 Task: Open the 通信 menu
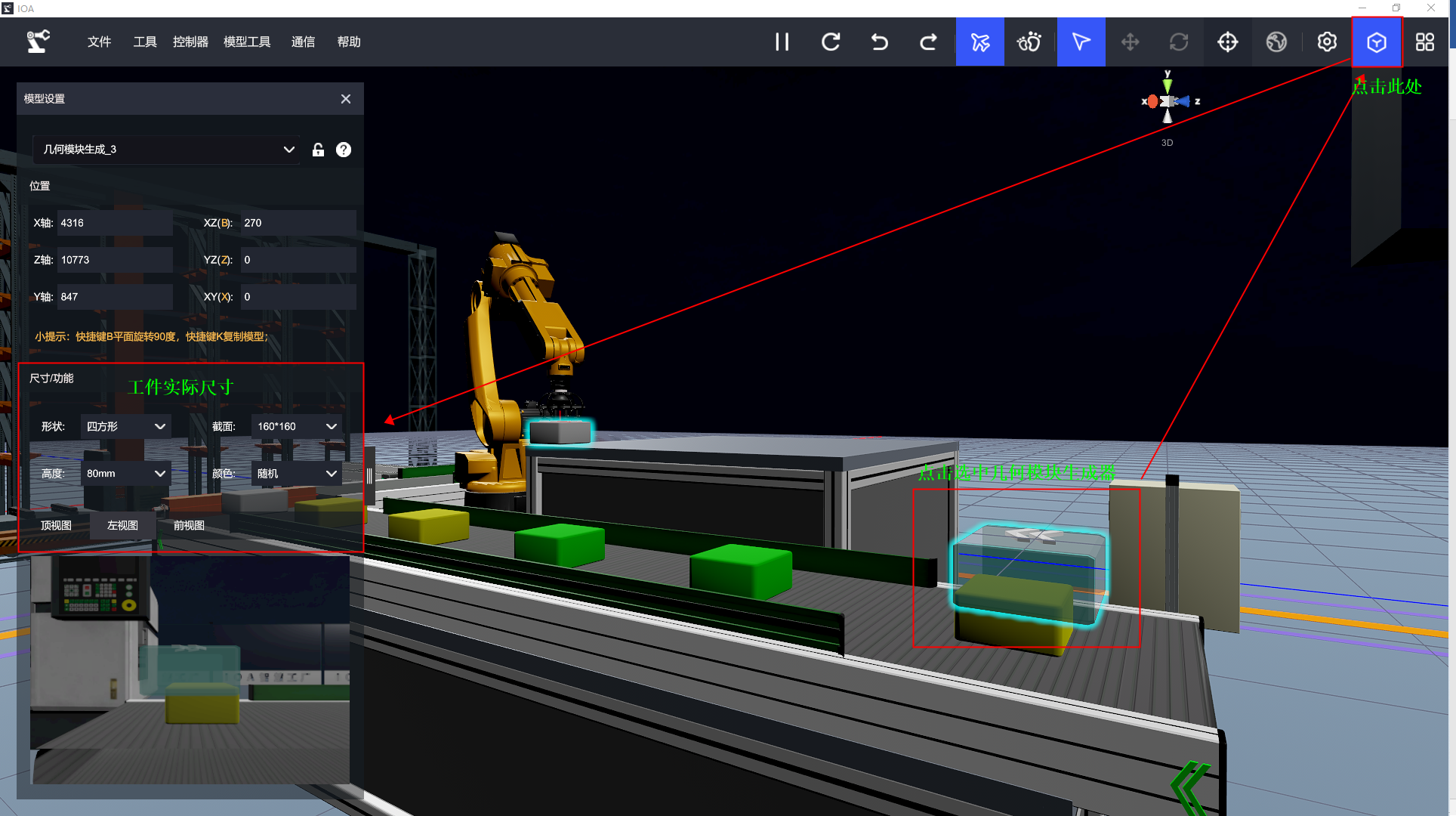point(303,42)
